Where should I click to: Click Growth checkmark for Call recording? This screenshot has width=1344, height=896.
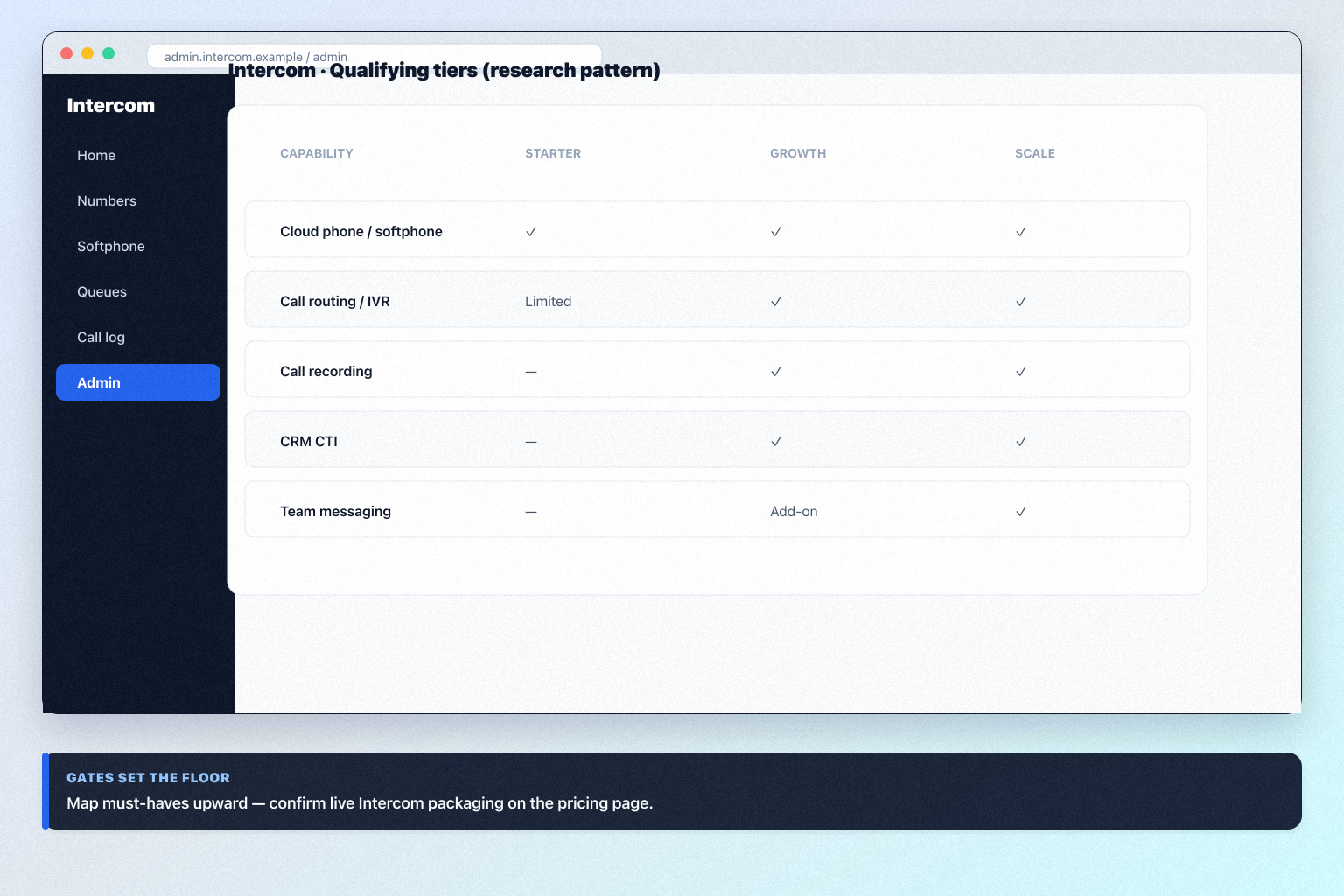click(776, 372)
